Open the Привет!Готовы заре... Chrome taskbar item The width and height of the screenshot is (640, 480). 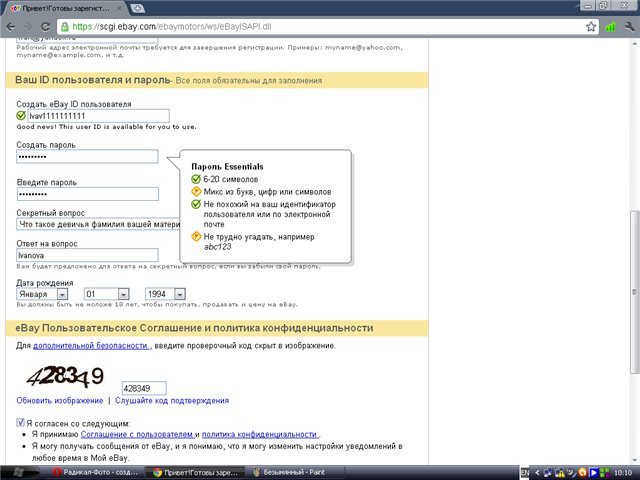195,473
